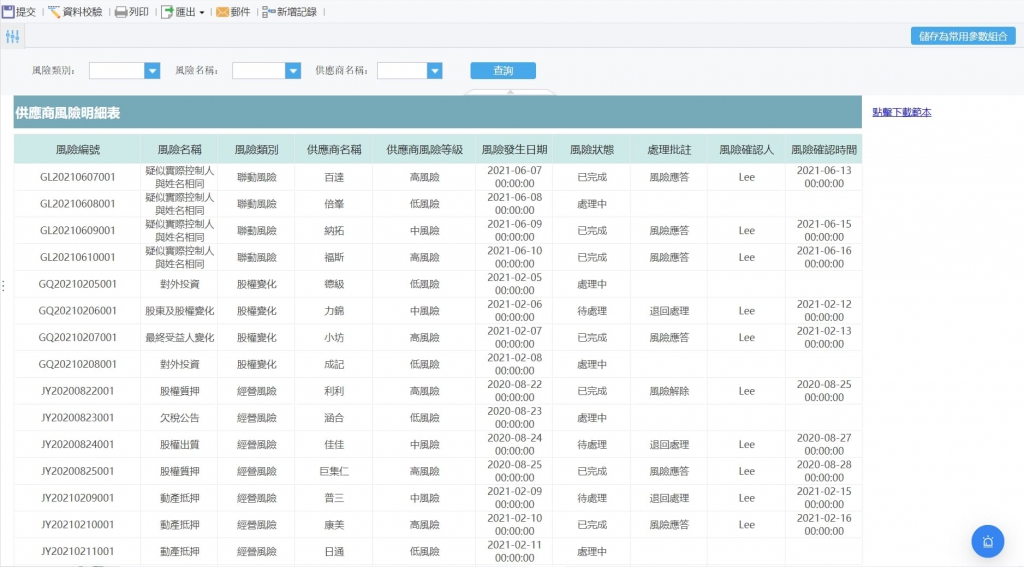This screenshot has height=567, width=1024.
Task: Click 儲存為常用參數組合 button
Action: [x=963, y=37]
